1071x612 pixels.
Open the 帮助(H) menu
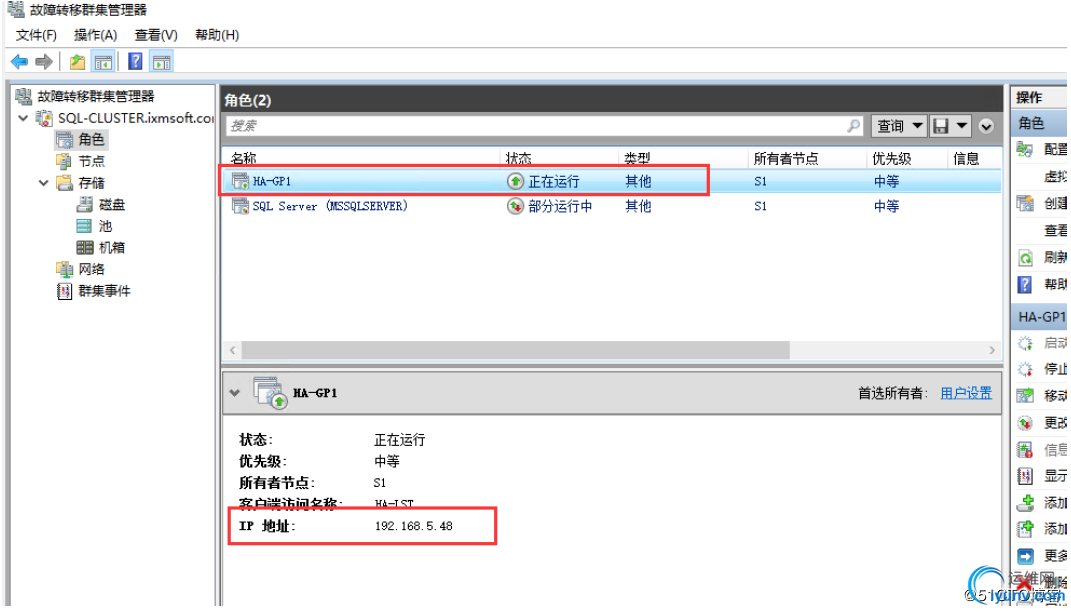point(217,35)
